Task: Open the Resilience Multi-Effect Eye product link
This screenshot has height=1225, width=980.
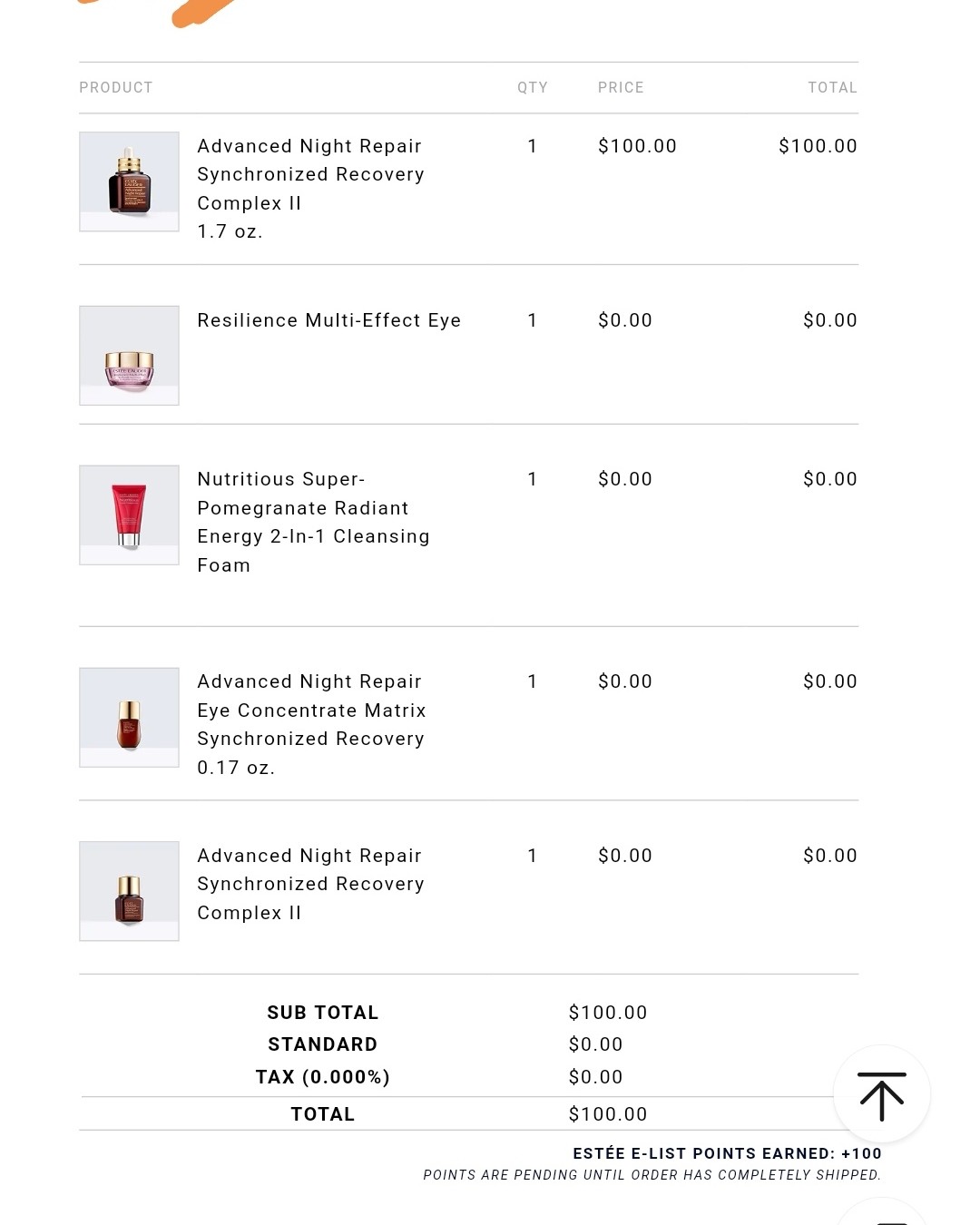Action: coord(328,320)
